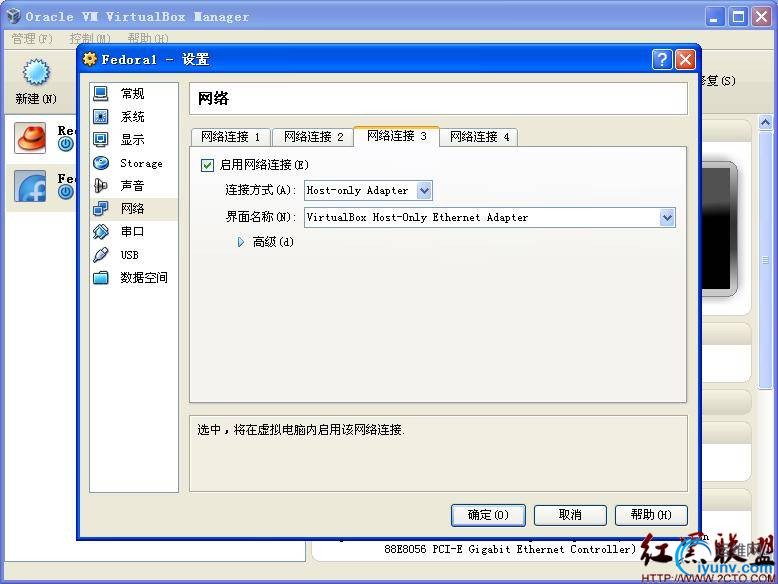778x584 pixels.
Task: Click the power-state icon under Fedora VM
Action: click(x=65, y=192)
